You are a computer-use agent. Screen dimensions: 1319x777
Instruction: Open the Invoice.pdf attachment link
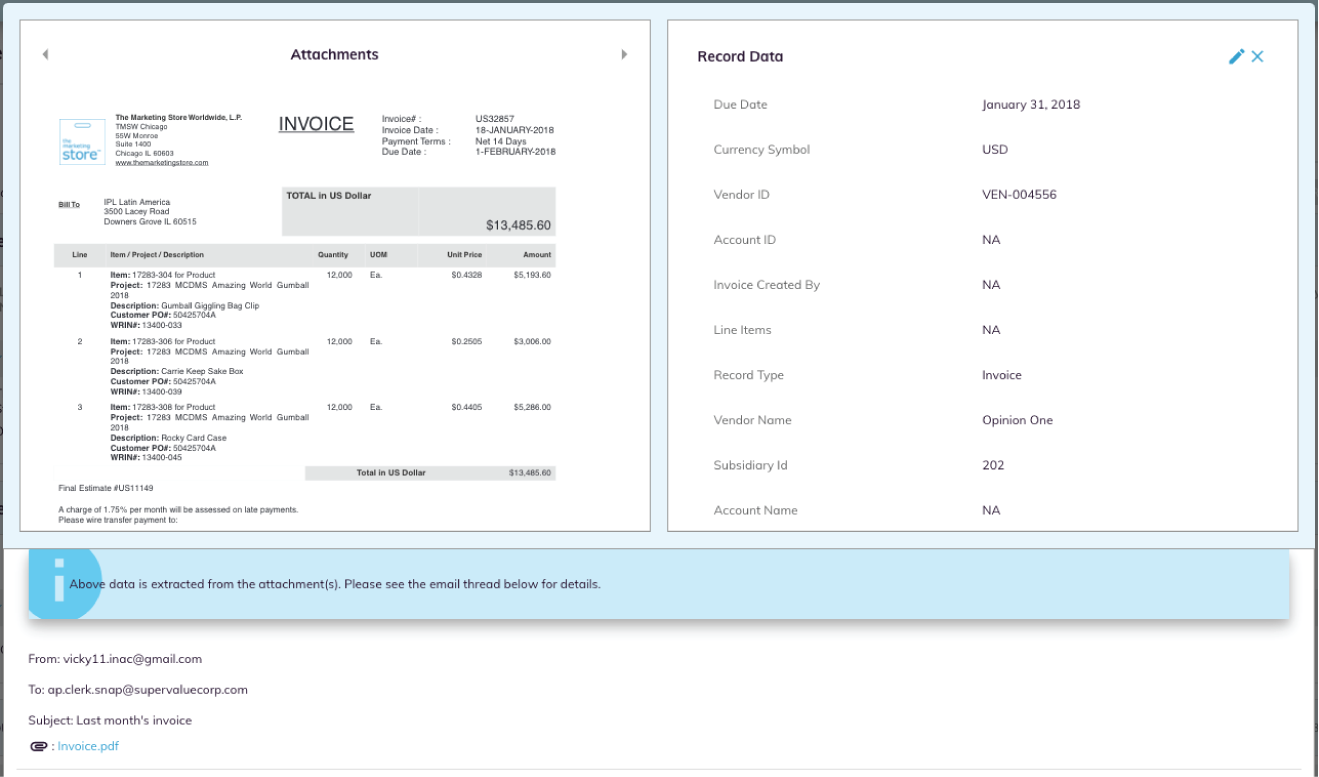point(88,746)
